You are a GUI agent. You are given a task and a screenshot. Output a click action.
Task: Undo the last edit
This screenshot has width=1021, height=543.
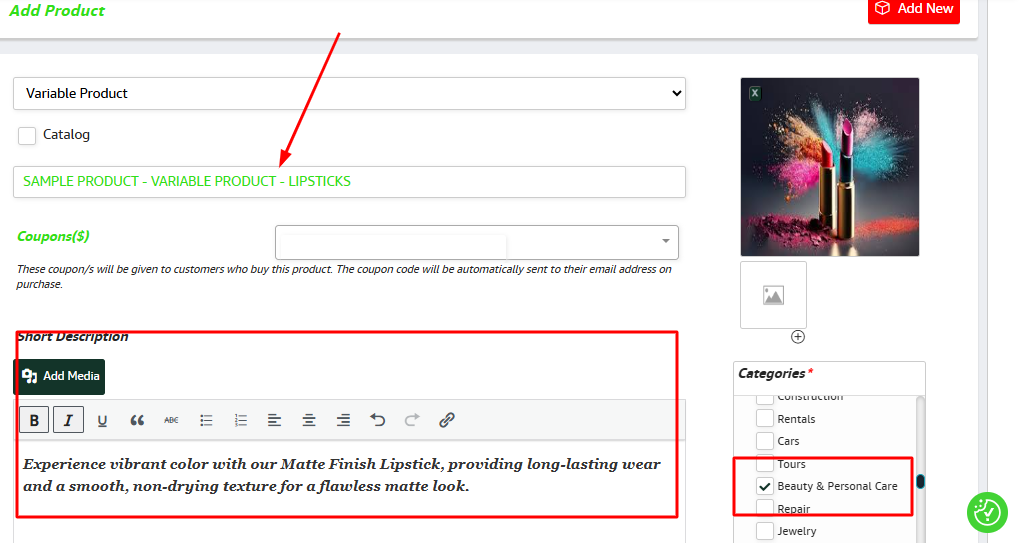pyautogui.click(x=378, y=420)
